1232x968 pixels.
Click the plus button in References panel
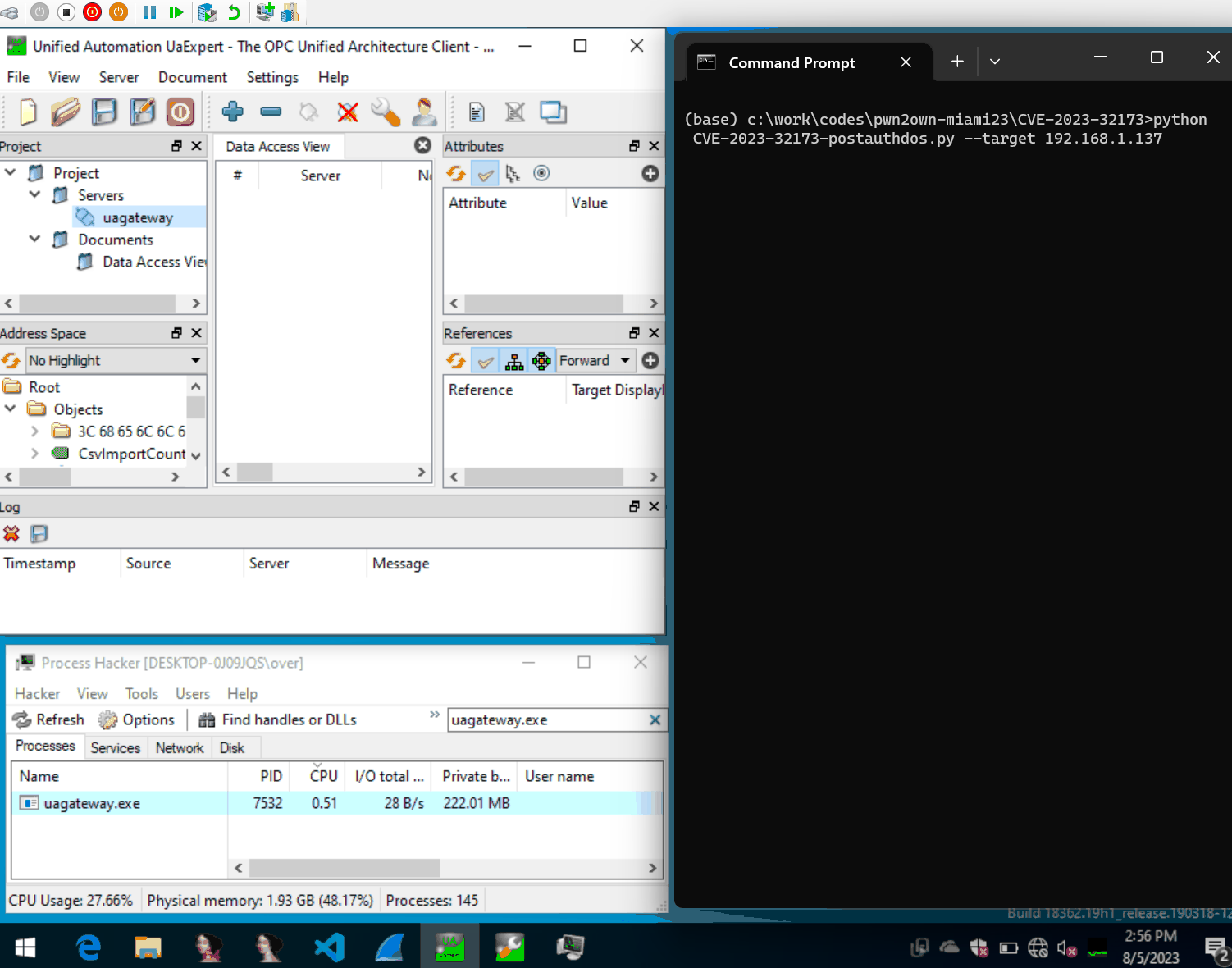click(650, 360)
